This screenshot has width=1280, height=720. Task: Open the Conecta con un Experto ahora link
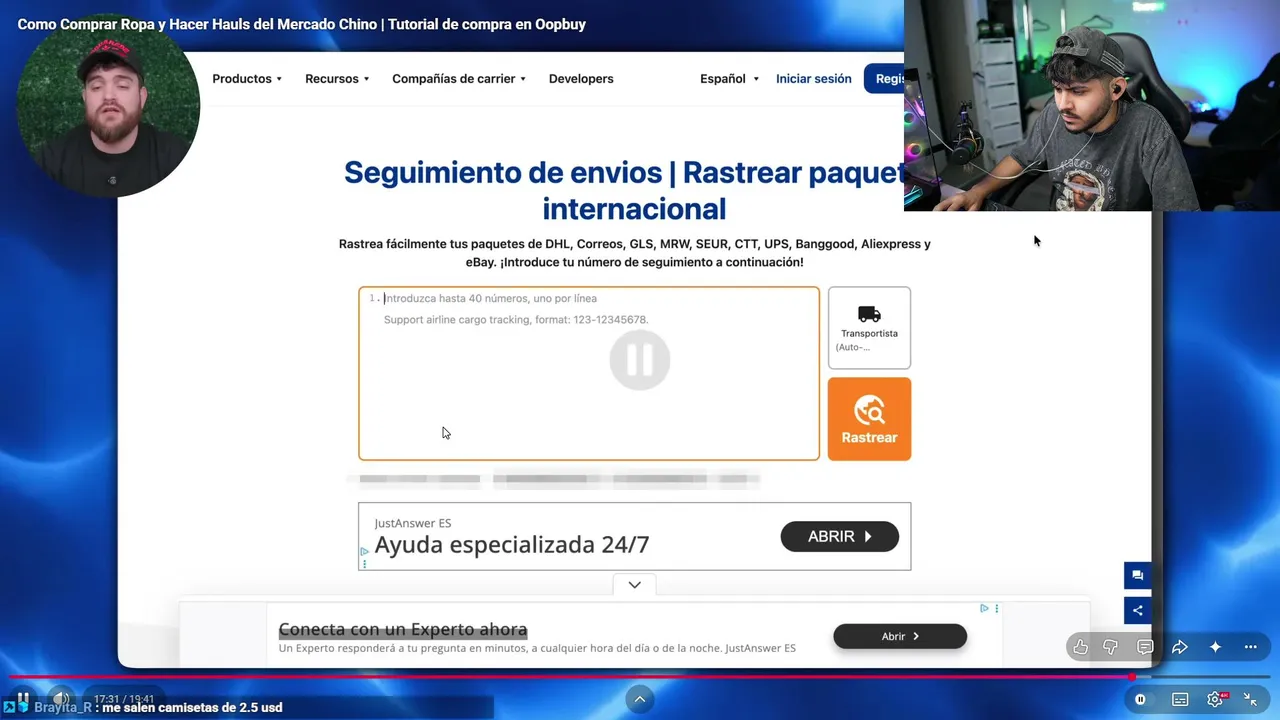[x=403, y=629]
